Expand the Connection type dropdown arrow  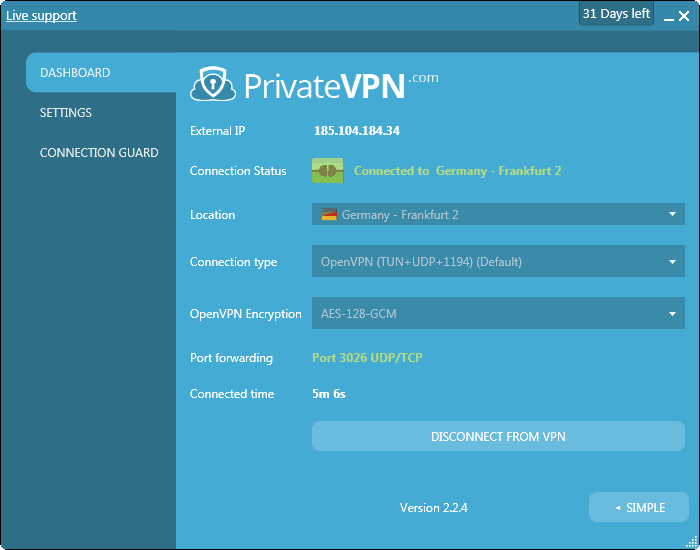[x=672, y=262]
